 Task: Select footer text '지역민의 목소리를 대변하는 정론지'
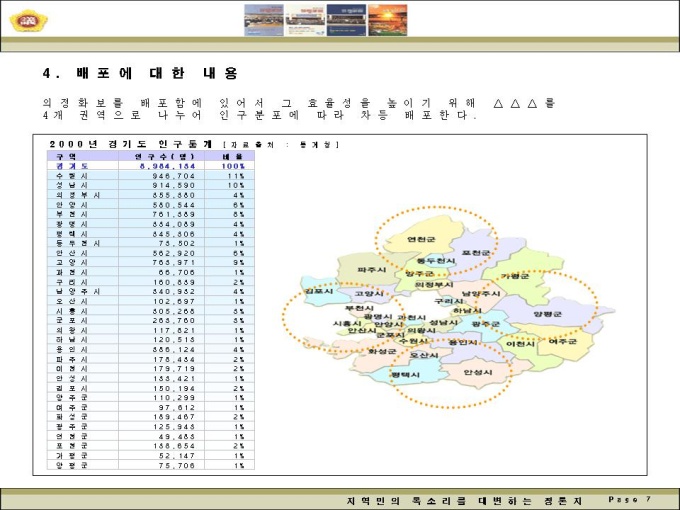click(x=464, y=501)
